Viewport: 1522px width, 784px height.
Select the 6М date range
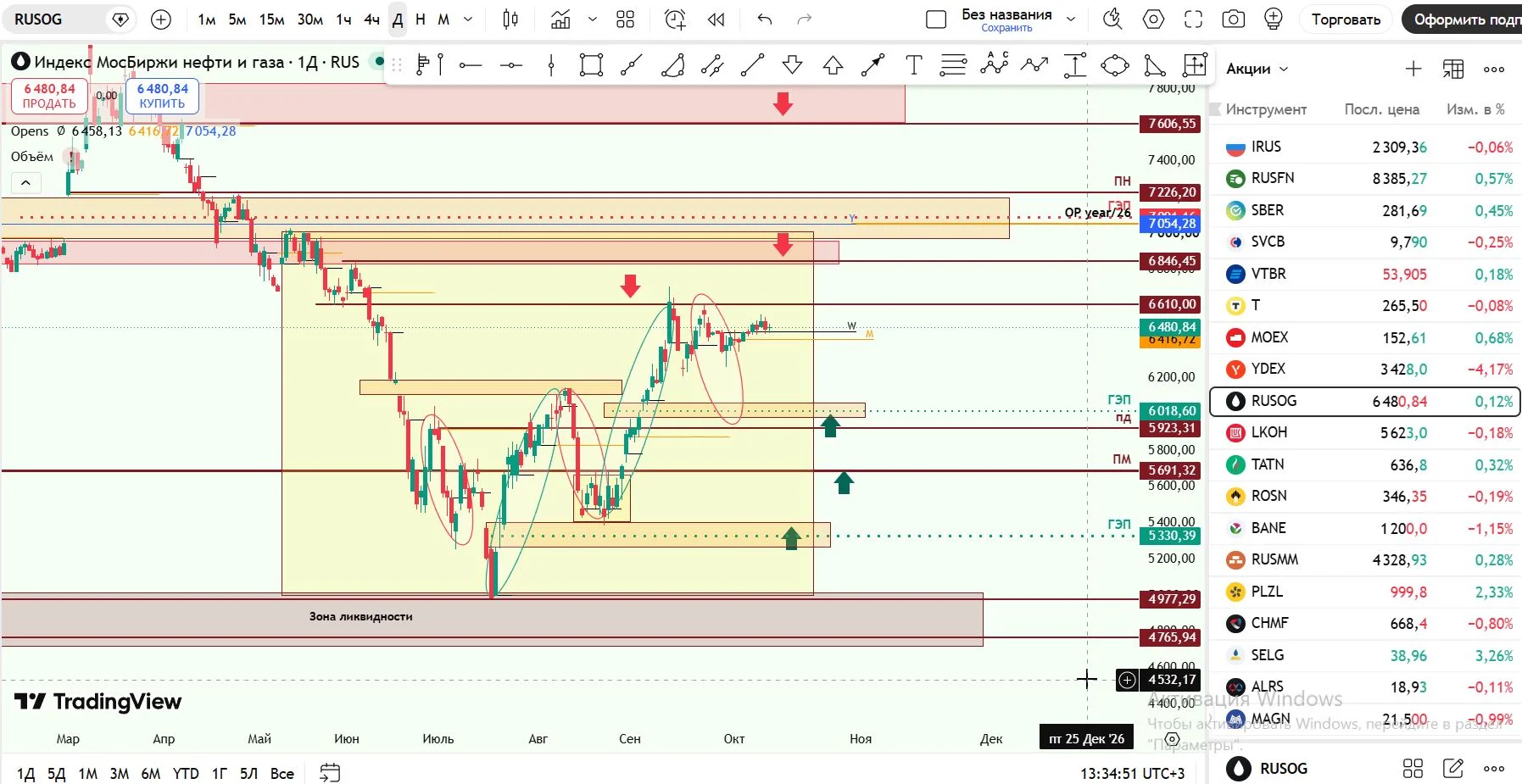point(151,773)
